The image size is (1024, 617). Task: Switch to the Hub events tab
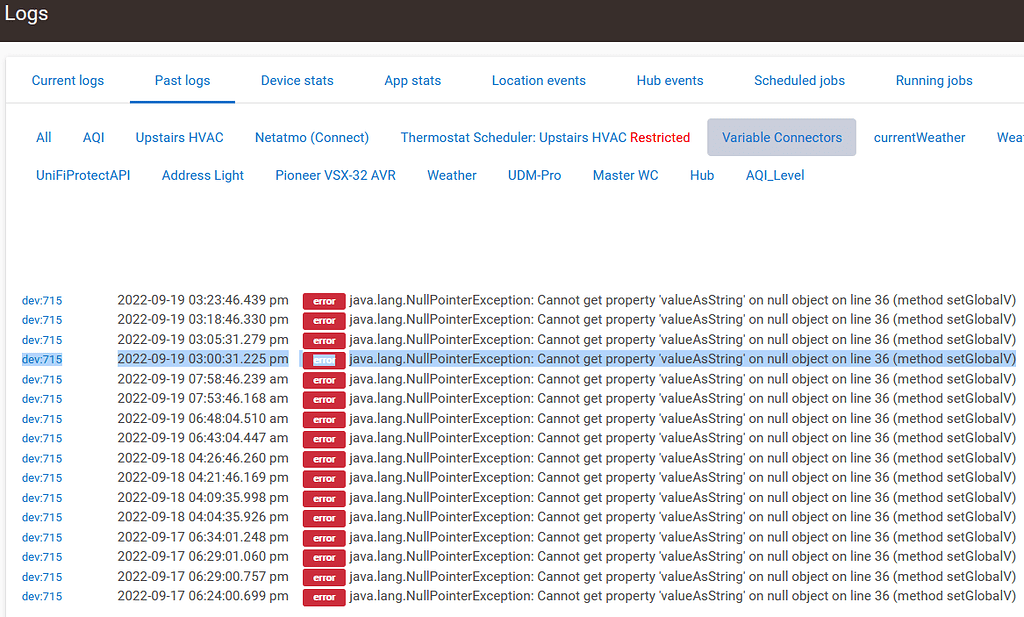pos(669,80)
